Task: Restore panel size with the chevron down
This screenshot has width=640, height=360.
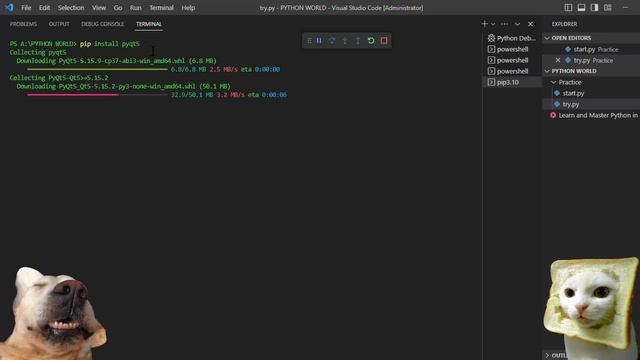Action: click(517, 24)
